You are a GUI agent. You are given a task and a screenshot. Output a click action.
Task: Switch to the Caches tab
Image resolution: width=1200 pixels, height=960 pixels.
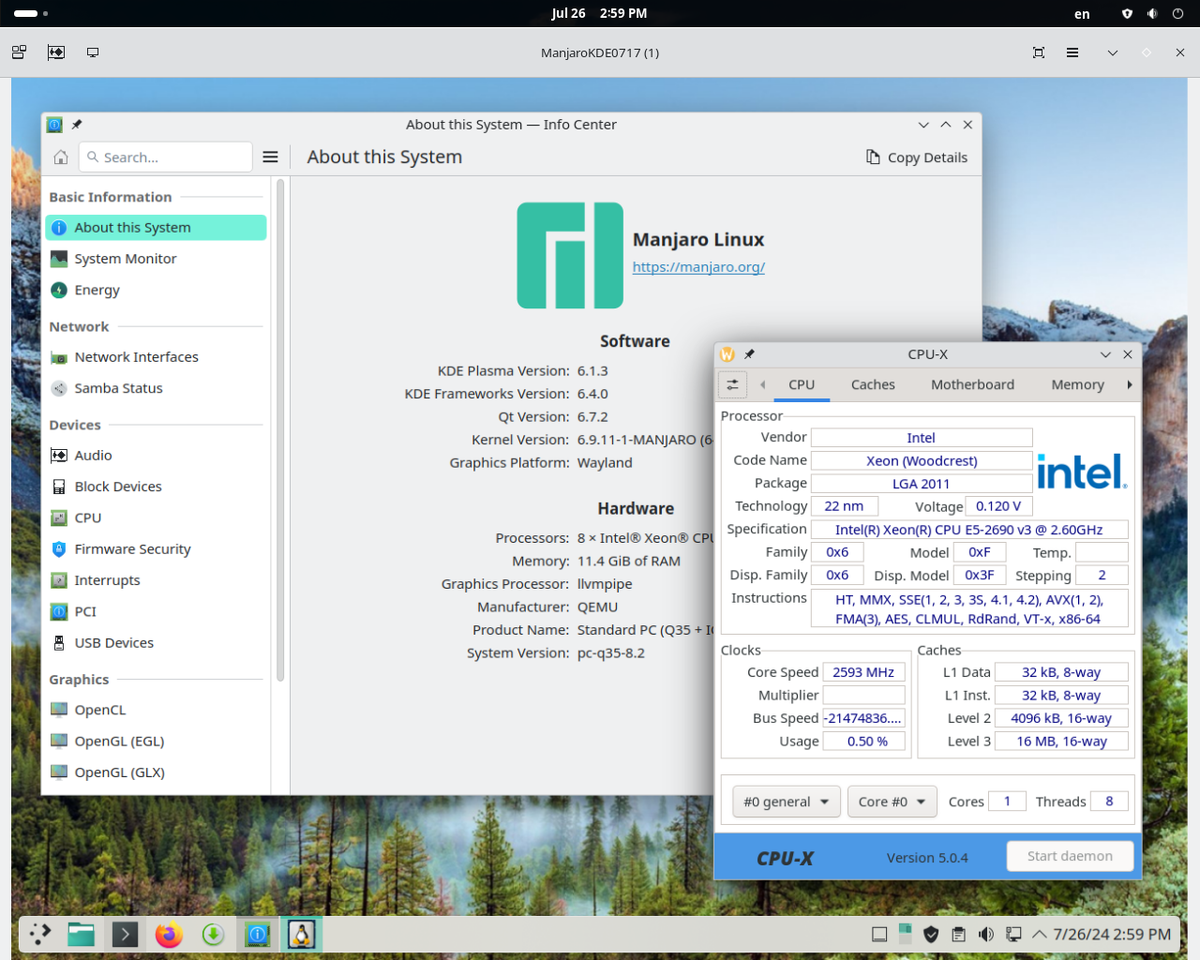(872, 384)
